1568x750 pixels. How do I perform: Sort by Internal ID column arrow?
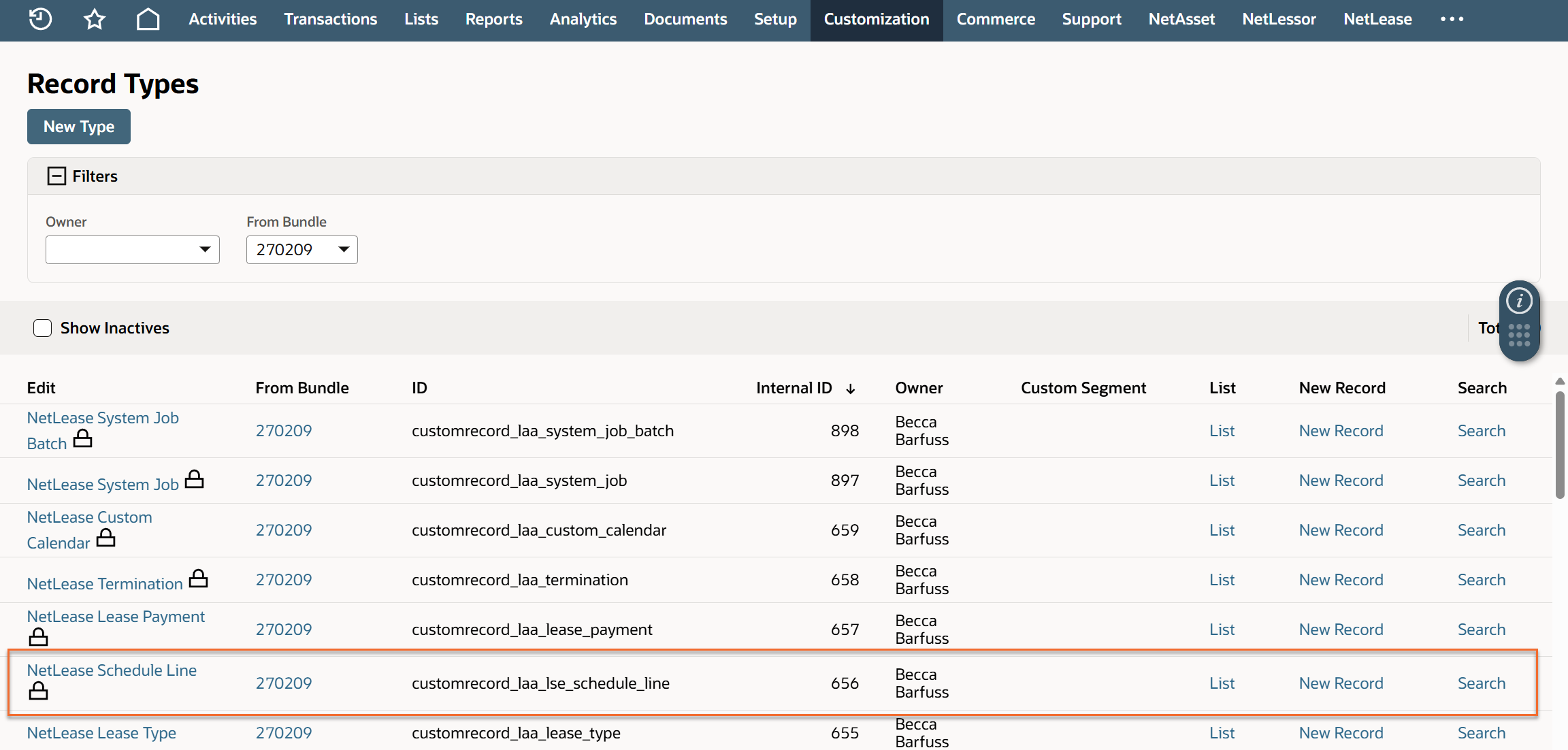tap(850, 389)
